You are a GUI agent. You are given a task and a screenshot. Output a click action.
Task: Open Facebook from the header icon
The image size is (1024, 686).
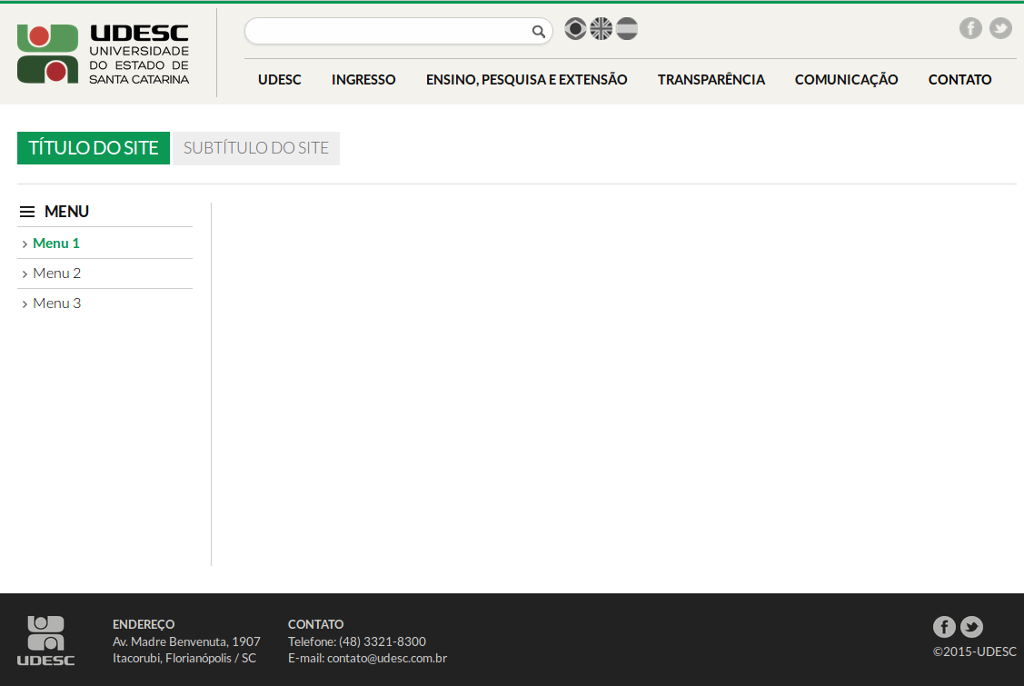(970, 28)
